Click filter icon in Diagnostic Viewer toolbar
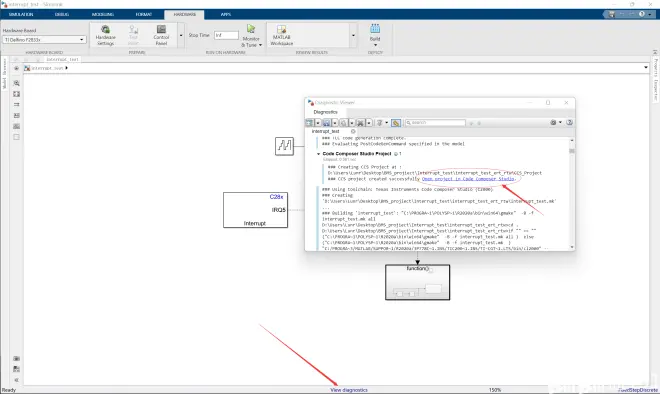The height and width of the screenshot is (394, 660). 379,122
